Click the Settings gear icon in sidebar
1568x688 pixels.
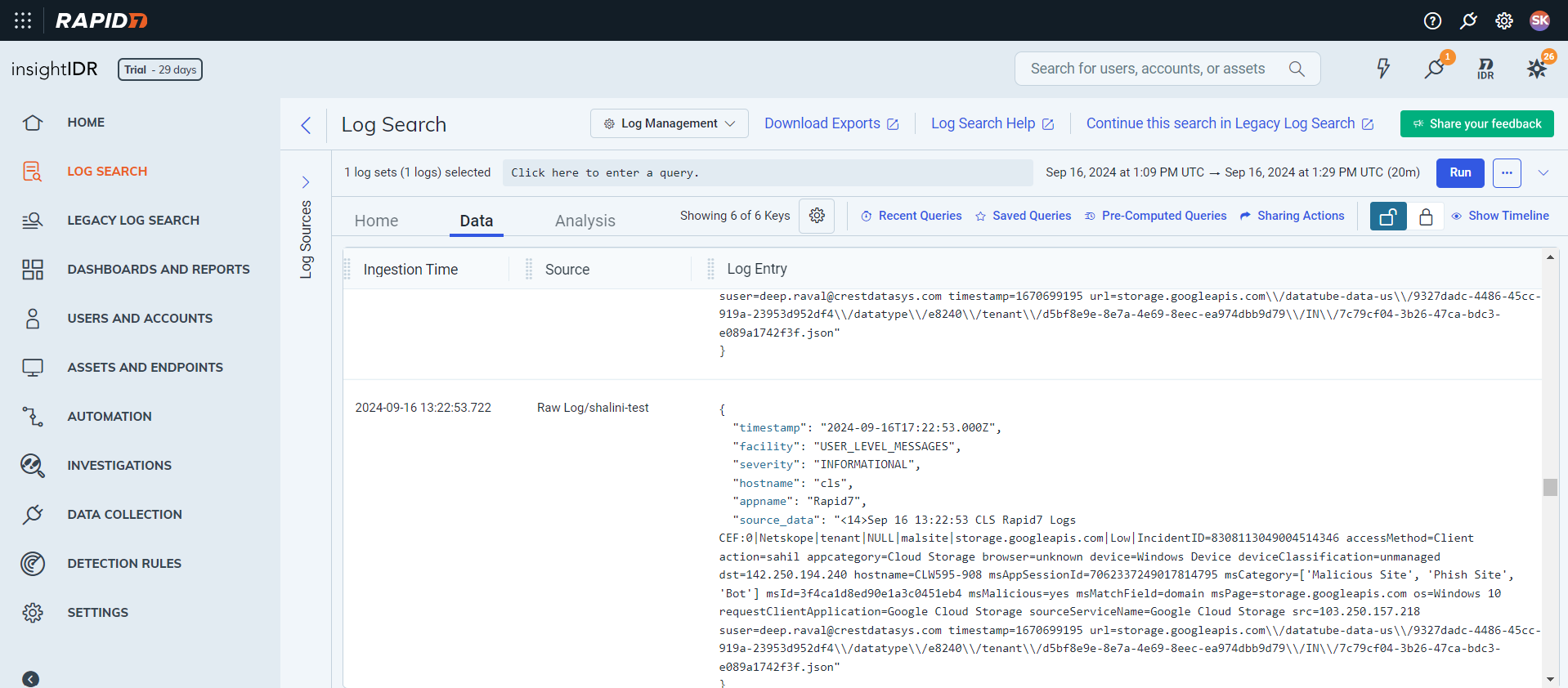click(33, 613)
